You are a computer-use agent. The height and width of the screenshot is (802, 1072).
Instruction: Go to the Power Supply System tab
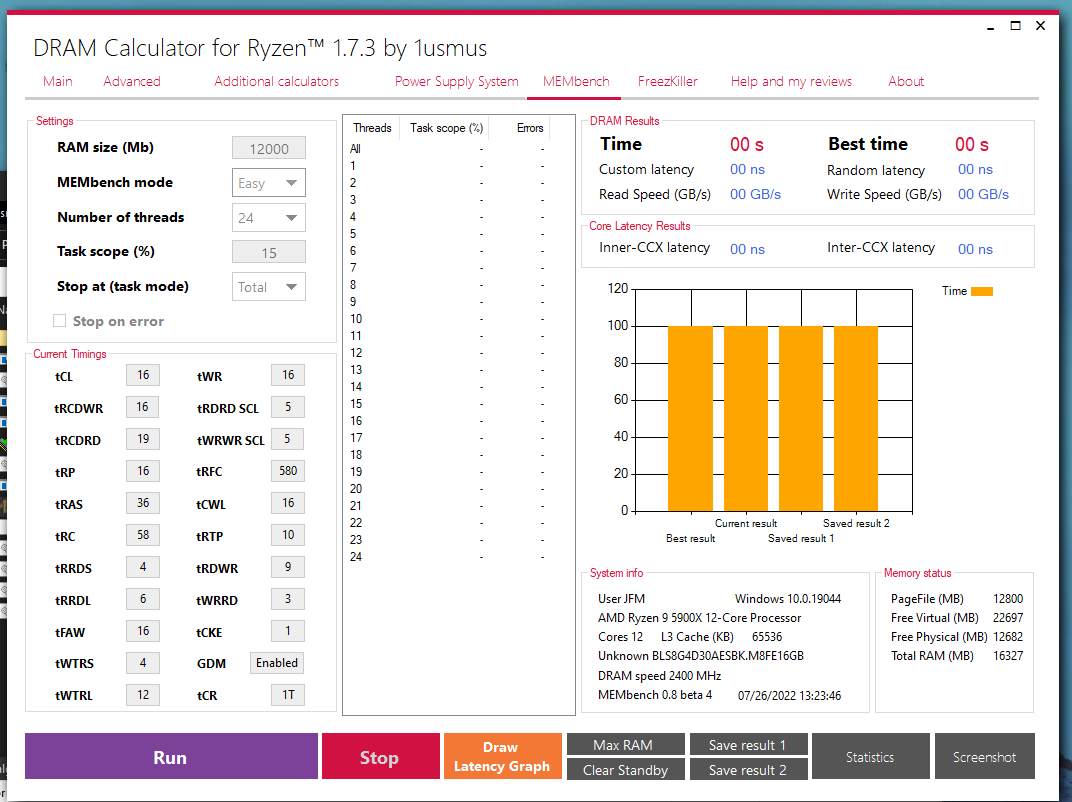point(457,81)
